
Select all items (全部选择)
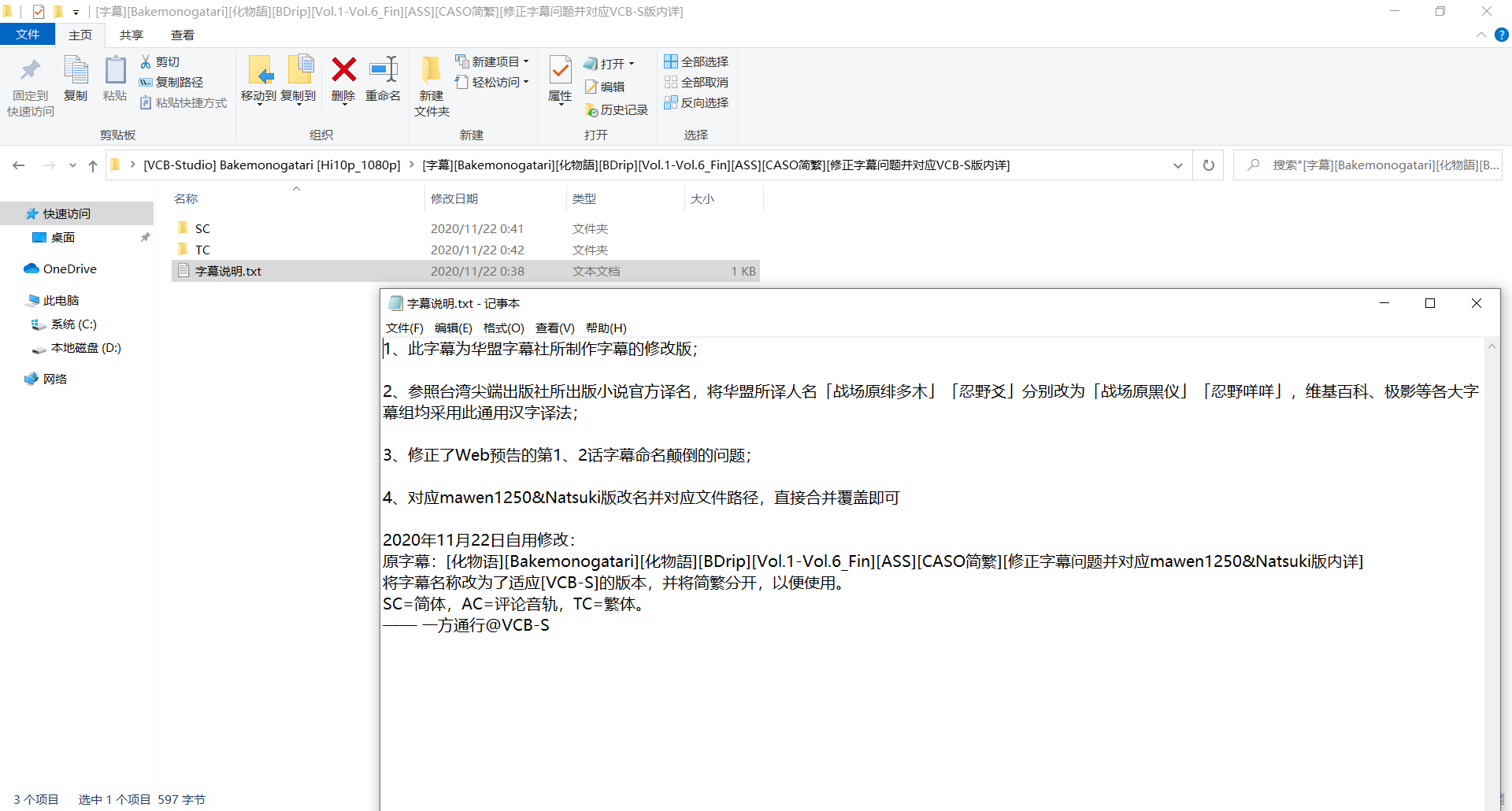(x=696, y=61)
